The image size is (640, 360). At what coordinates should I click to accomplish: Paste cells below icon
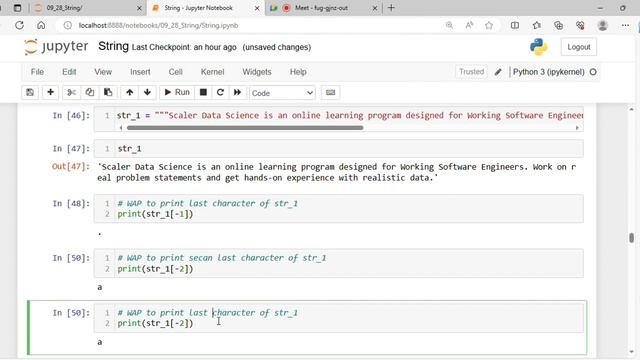[108, 92]
